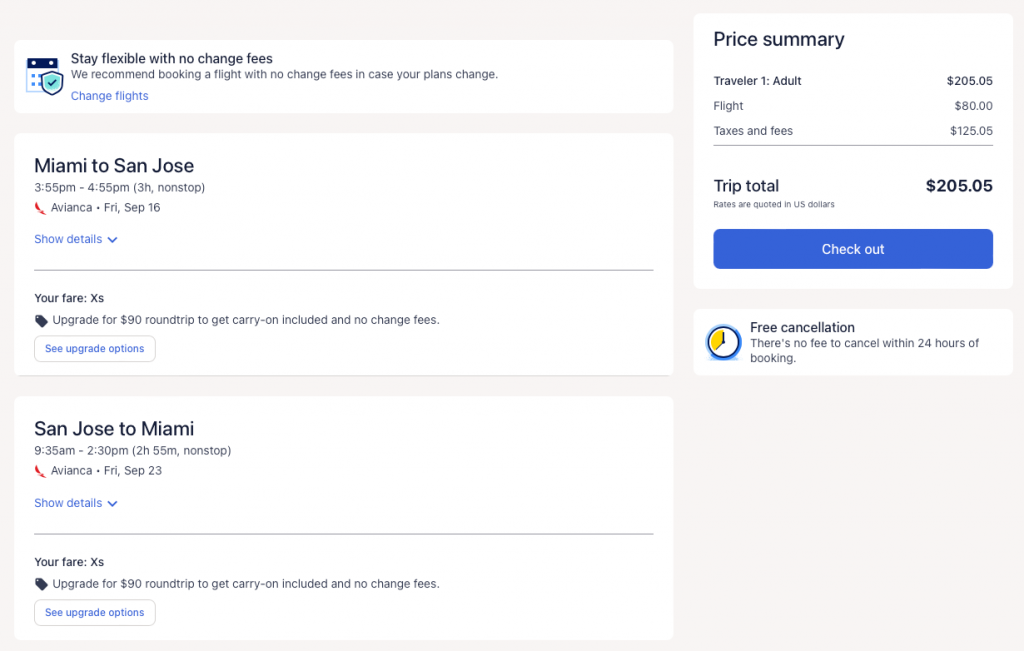Click the upgrade tag icon under return flight
Viewport: 1024px width, 651px height.
[x=41, y=584]
